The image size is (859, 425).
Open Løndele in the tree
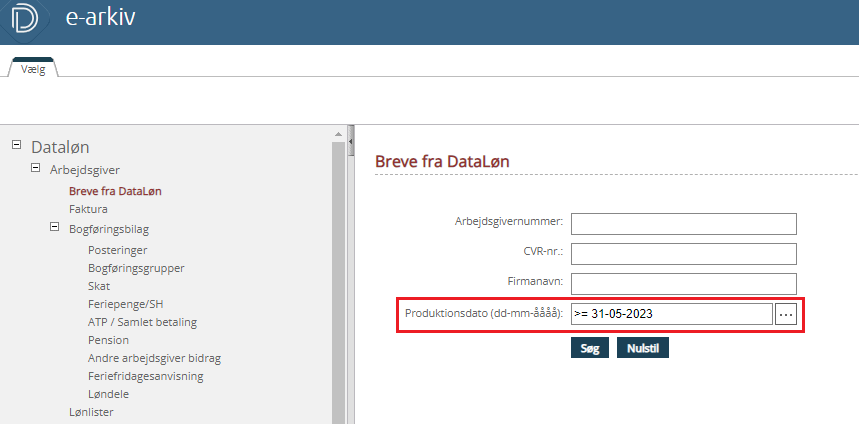coord(108,394)
